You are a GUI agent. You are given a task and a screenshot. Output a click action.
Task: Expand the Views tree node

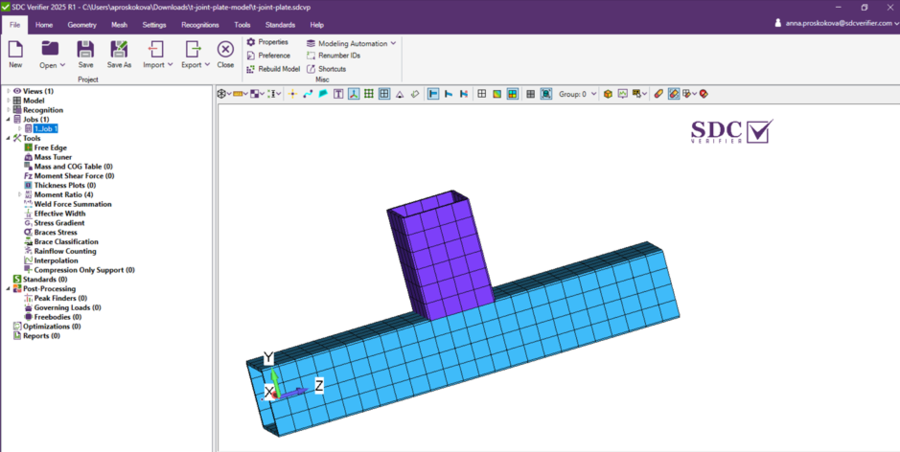tap(7, 91)
